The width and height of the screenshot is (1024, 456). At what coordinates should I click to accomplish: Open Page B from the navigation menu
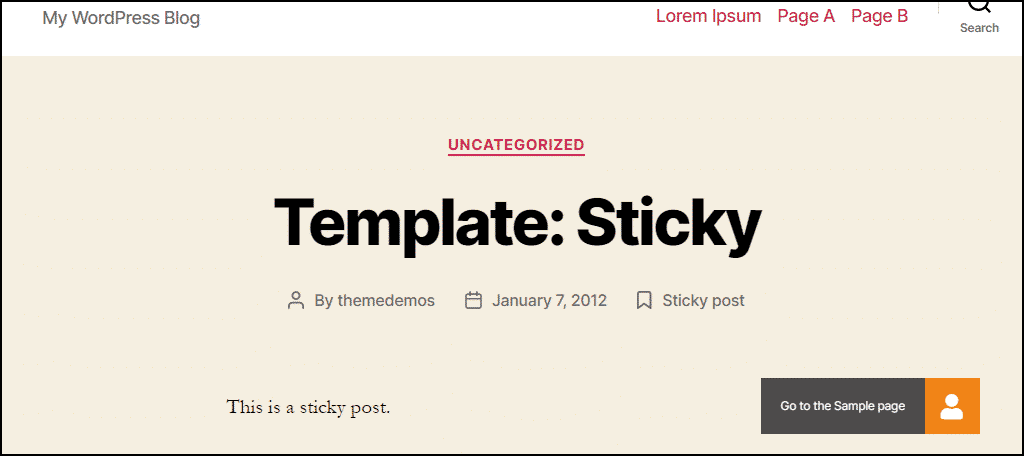pyautogui.click(x=879, y=16)
